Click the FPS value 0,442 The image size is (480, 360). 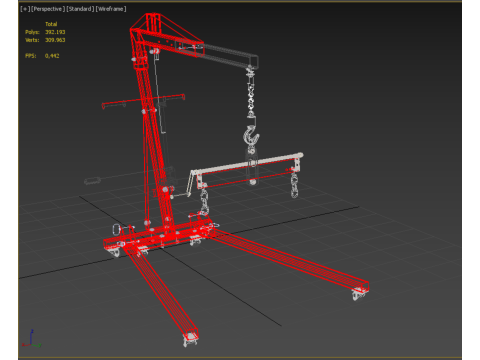coord(52,56)
